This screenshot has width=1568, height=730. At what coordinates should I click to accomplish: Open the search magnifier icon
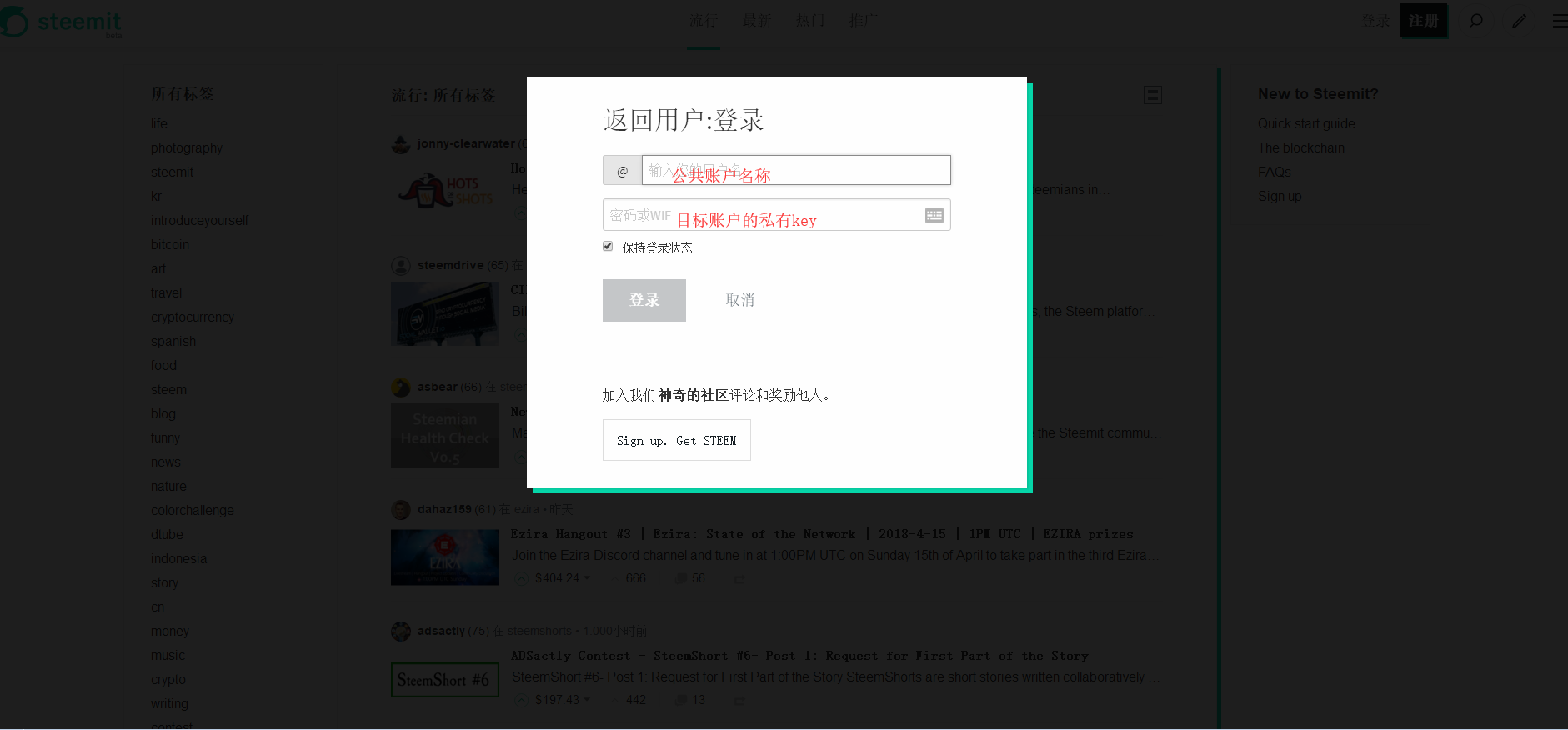pyautogui.click(x=1476, y=21)
